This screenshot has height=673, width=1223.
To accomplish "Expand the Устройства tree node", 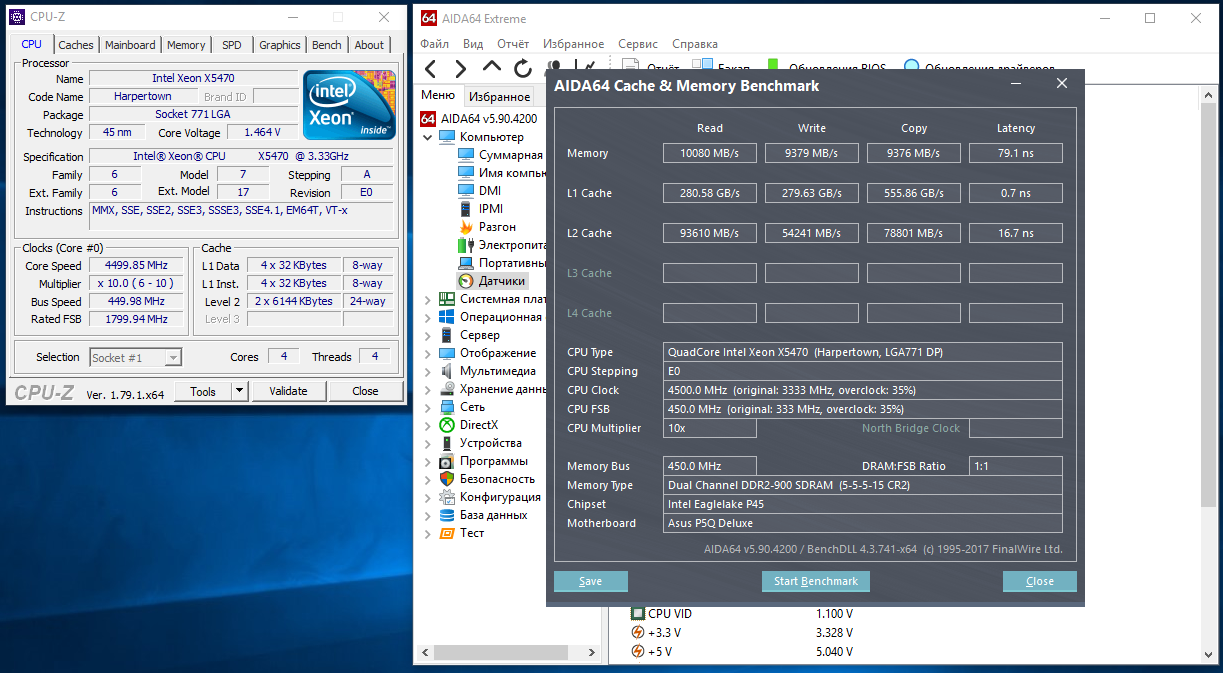I will click(x=428, y=443).
